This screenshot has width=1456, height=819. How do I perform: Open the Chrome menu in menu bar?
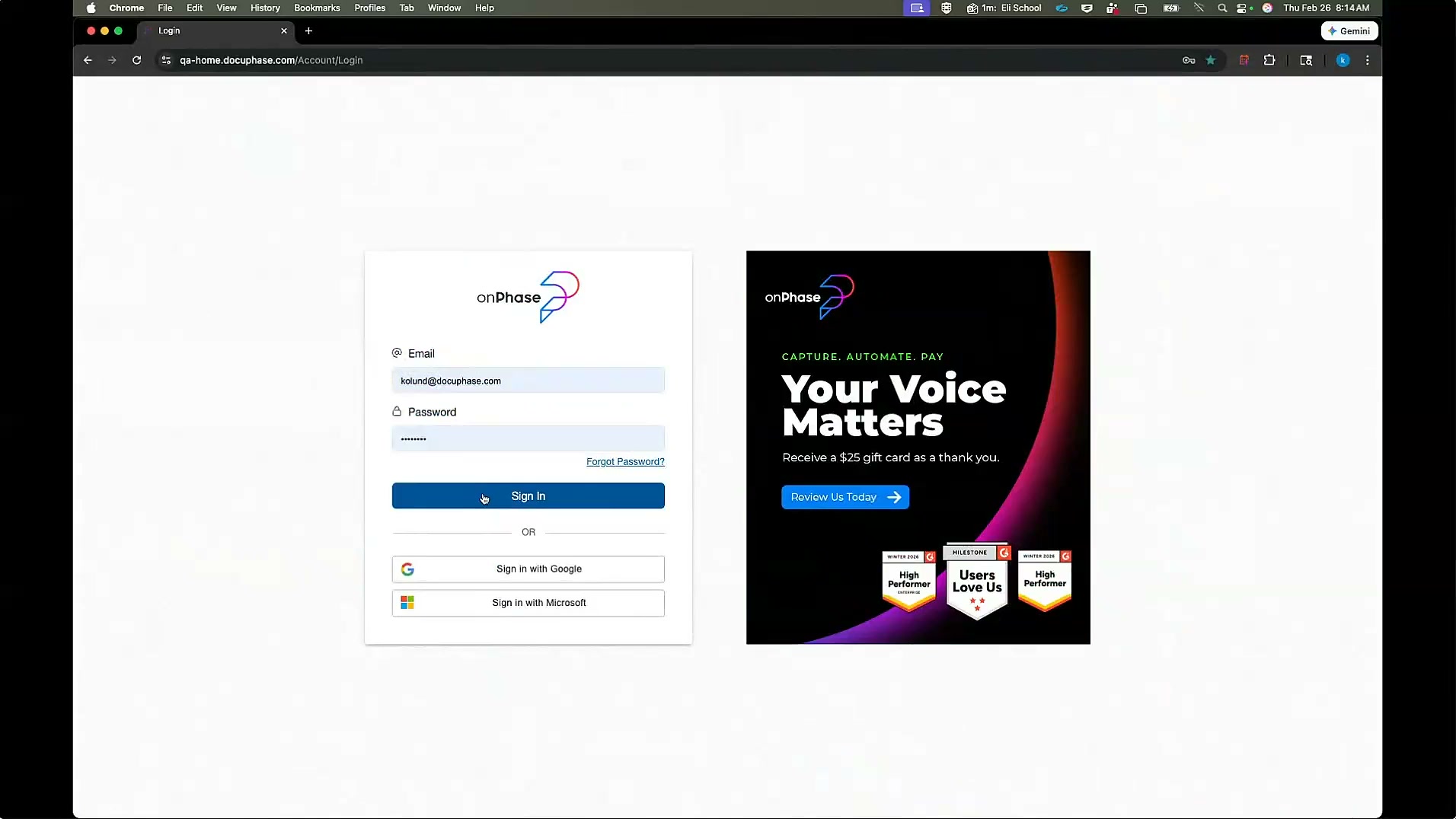coord(126,8)
